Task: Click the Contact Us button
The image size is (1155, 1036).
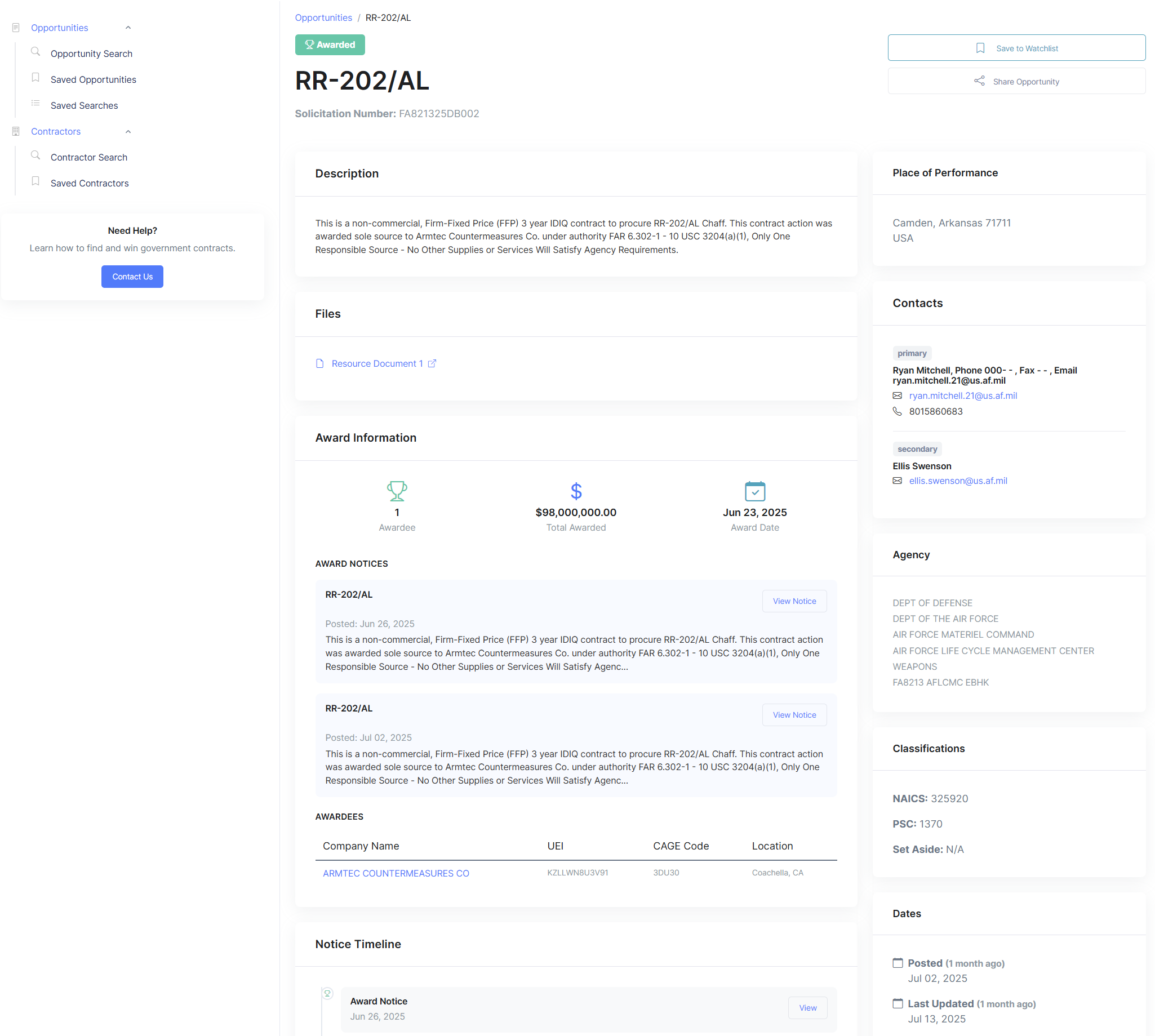Action: 132,277
